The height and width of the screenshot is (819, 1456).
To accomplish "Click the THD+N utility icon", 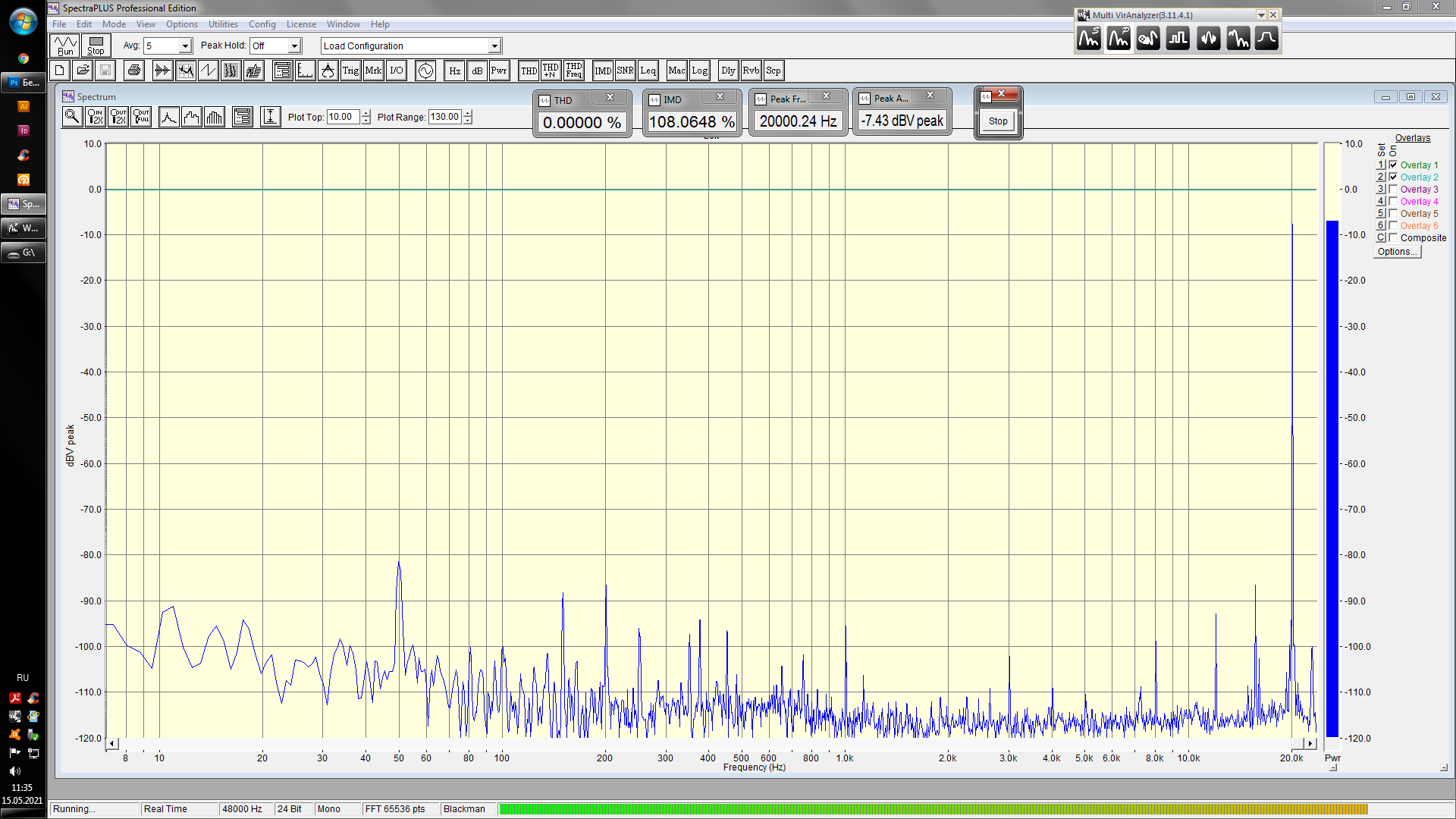I will tap(551, 71).
